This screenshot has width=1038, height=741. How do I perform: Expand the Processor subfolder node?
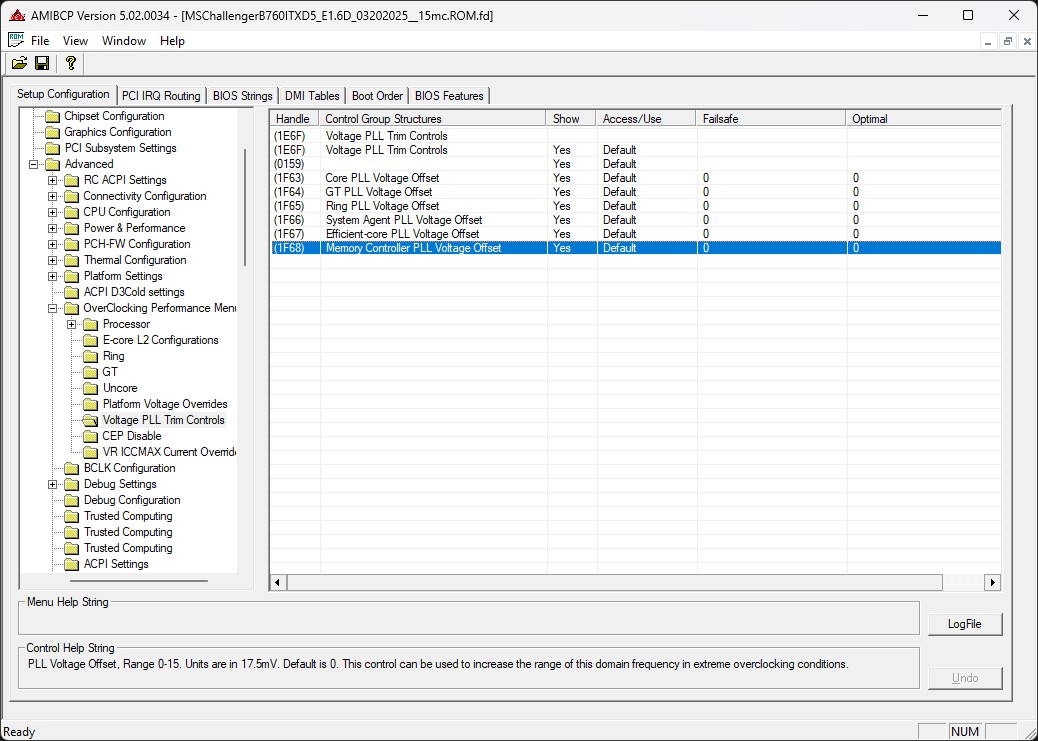[72, 324]
